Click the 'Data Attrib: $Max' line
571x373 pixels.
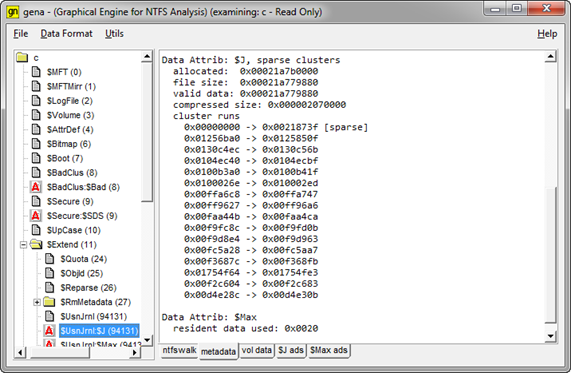click(x=209, y=317)
